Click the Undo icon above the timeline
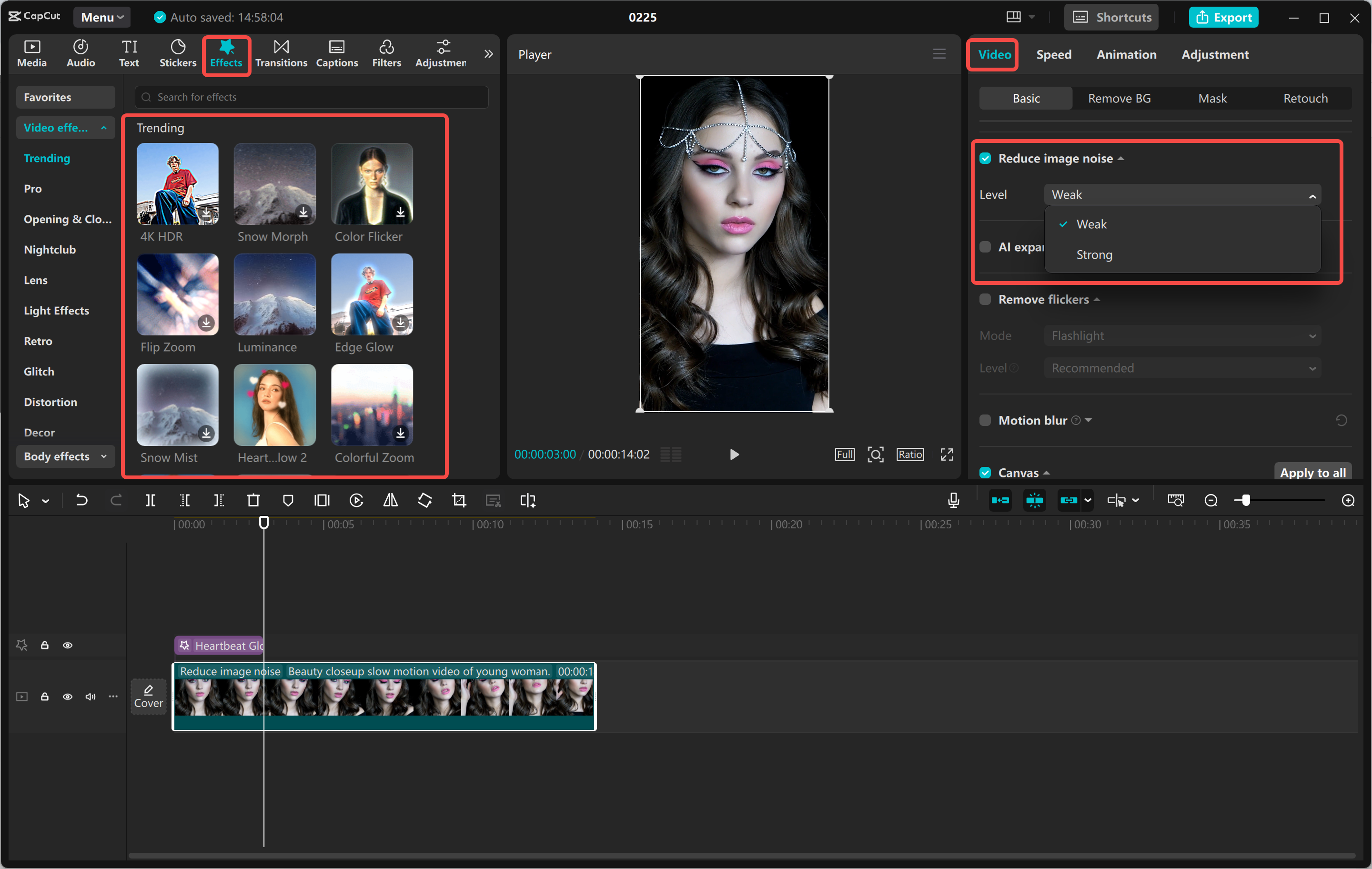1372x869 pixels. [x=81, y=500]
